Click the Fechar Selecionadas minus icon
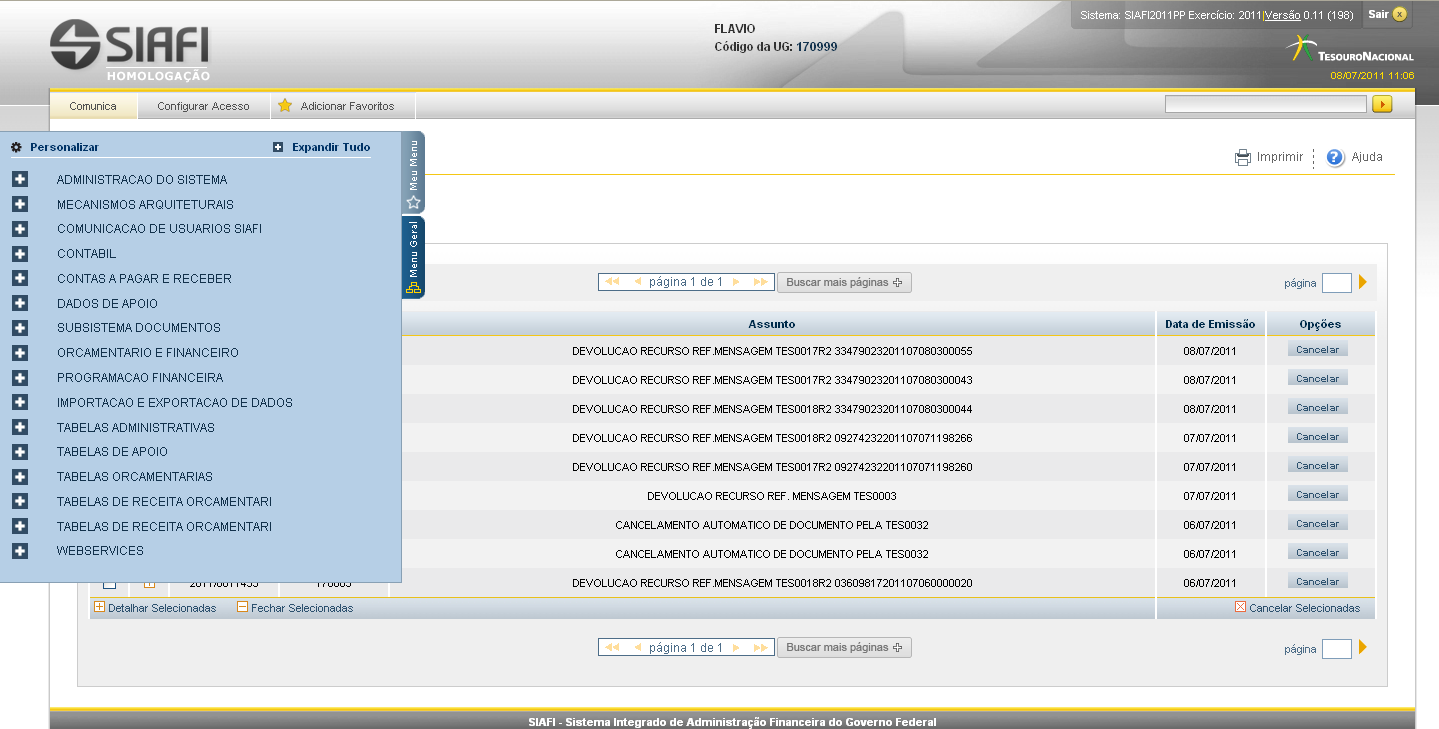Viewport: 1439px width, 729px height. [x=242, y=606]
